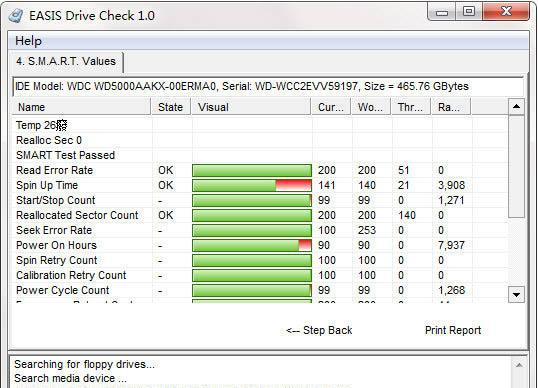Click worst value 253 of Seek Error Rate
This screenshot has height=388, width=538.
367,231
